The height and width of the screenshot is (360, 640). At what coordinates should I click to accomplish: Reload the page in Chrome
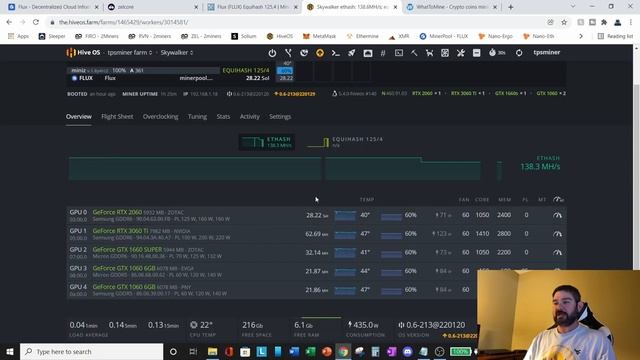point(36,22)
